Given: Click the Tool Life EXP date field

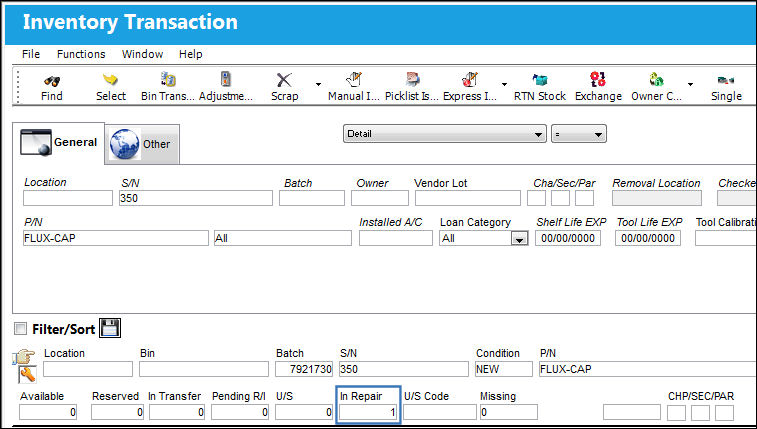Looking at the screenshot, I should click(x=648, y=238).
